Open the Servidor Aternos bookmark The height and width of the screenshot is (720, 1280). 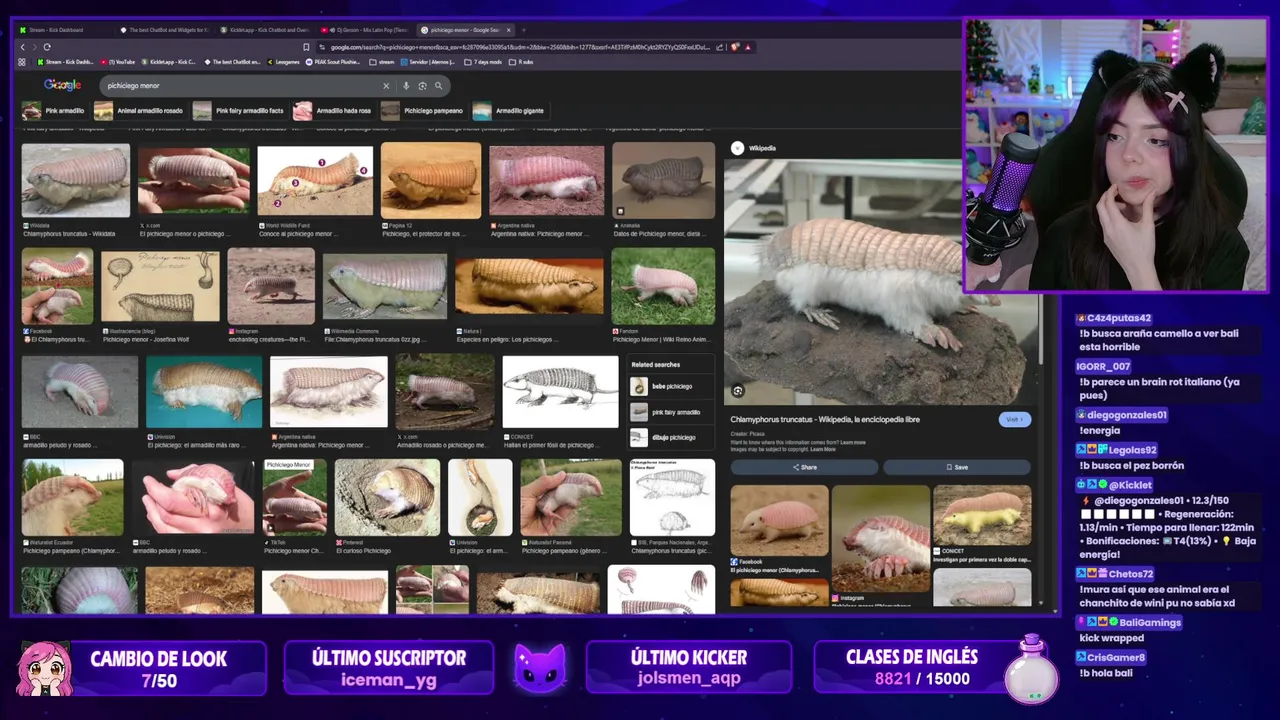click(x=429, y=62)
